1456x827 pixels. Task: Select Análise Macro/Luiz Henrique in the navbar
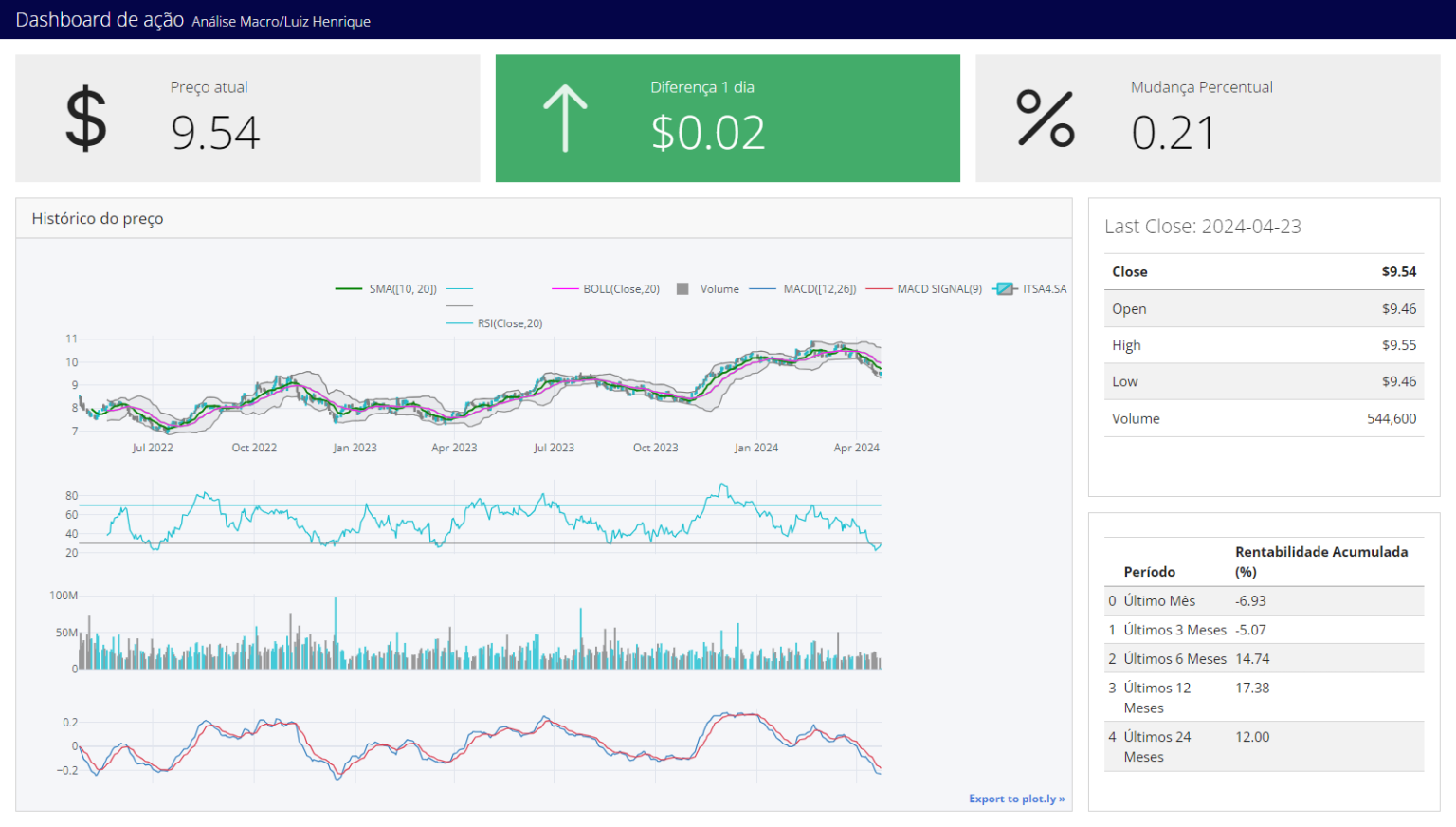(281, 21)
